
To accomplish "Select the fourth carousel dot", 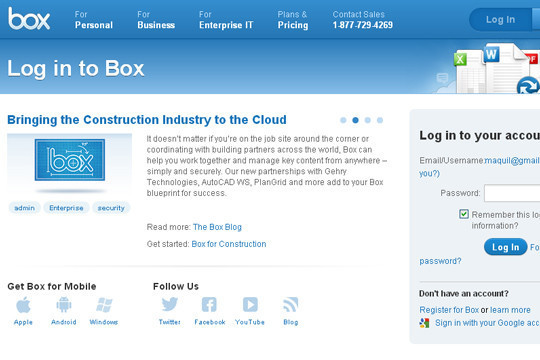I will pos(380,120).
